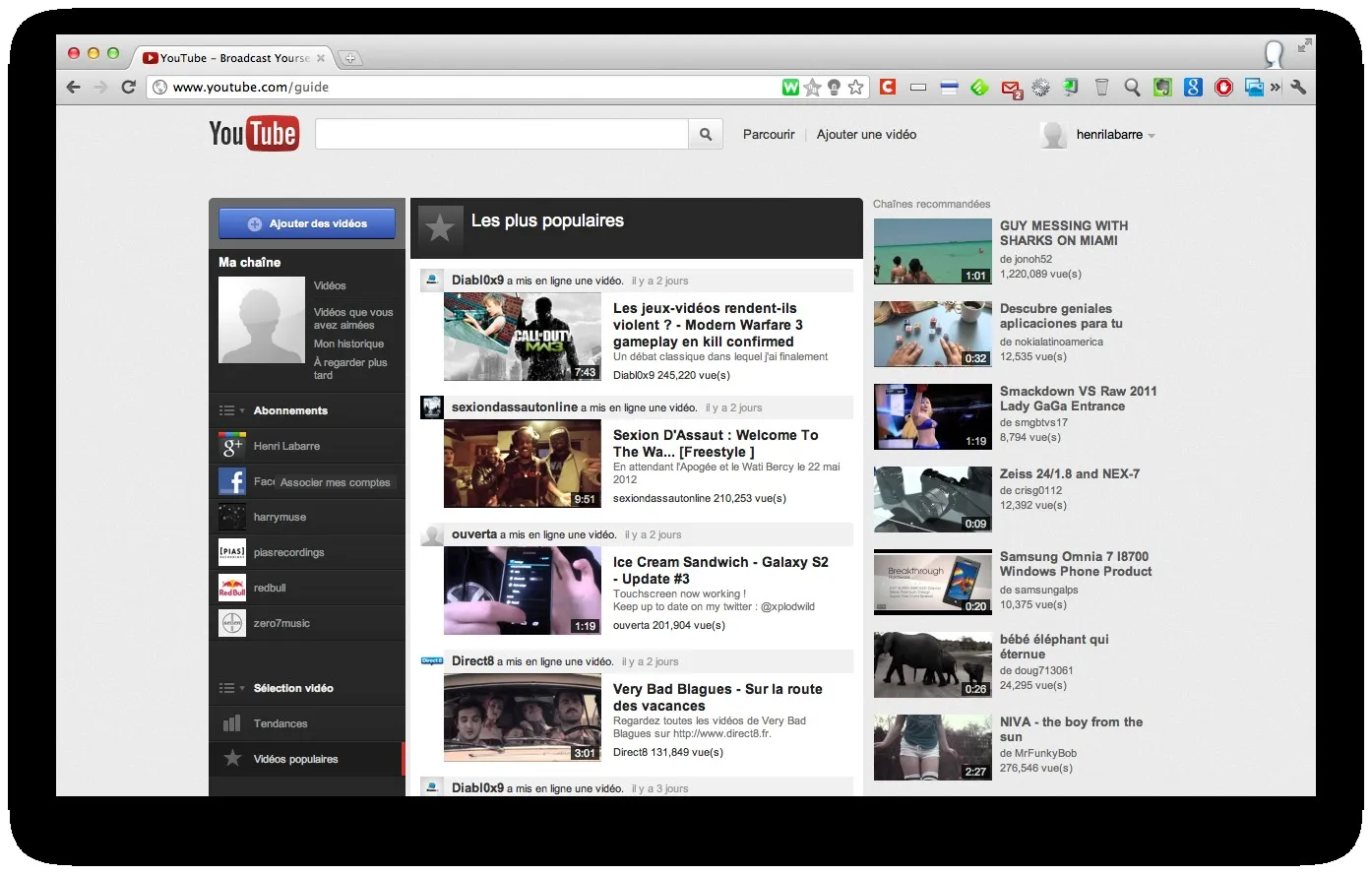Open the Chrome wrench menu
This screenshot has width=1372, height=874.
(x=1298, y=87)
